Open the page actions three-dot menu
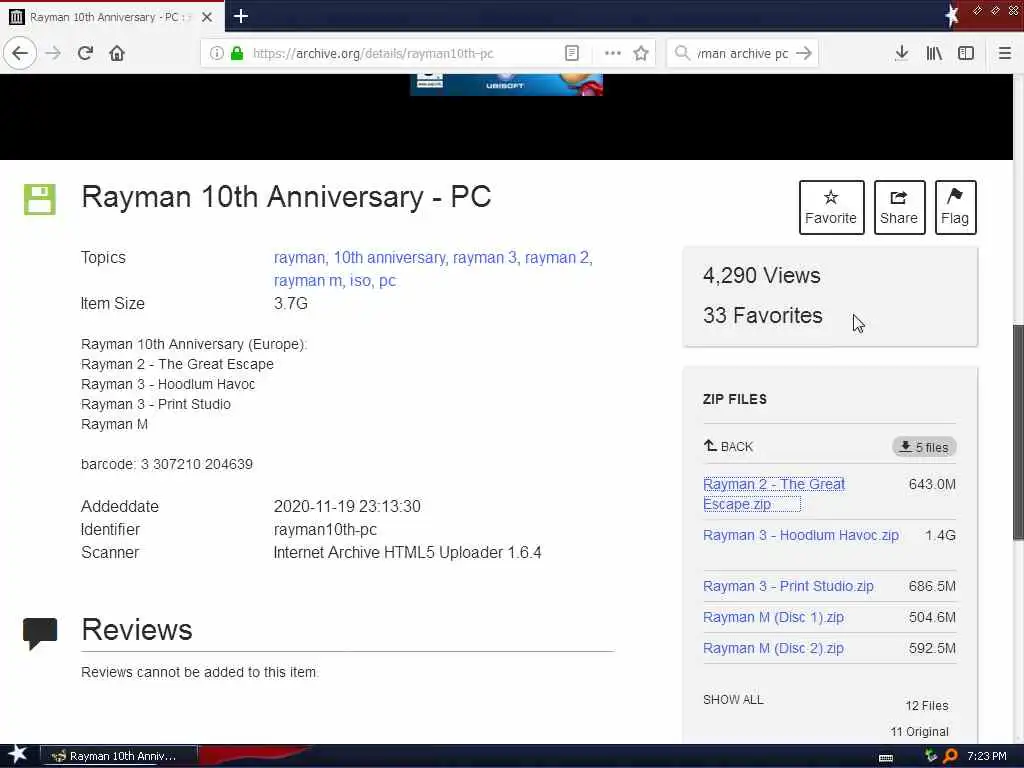This screenshot has height=768, width=1024. click(x=613, y=53)
